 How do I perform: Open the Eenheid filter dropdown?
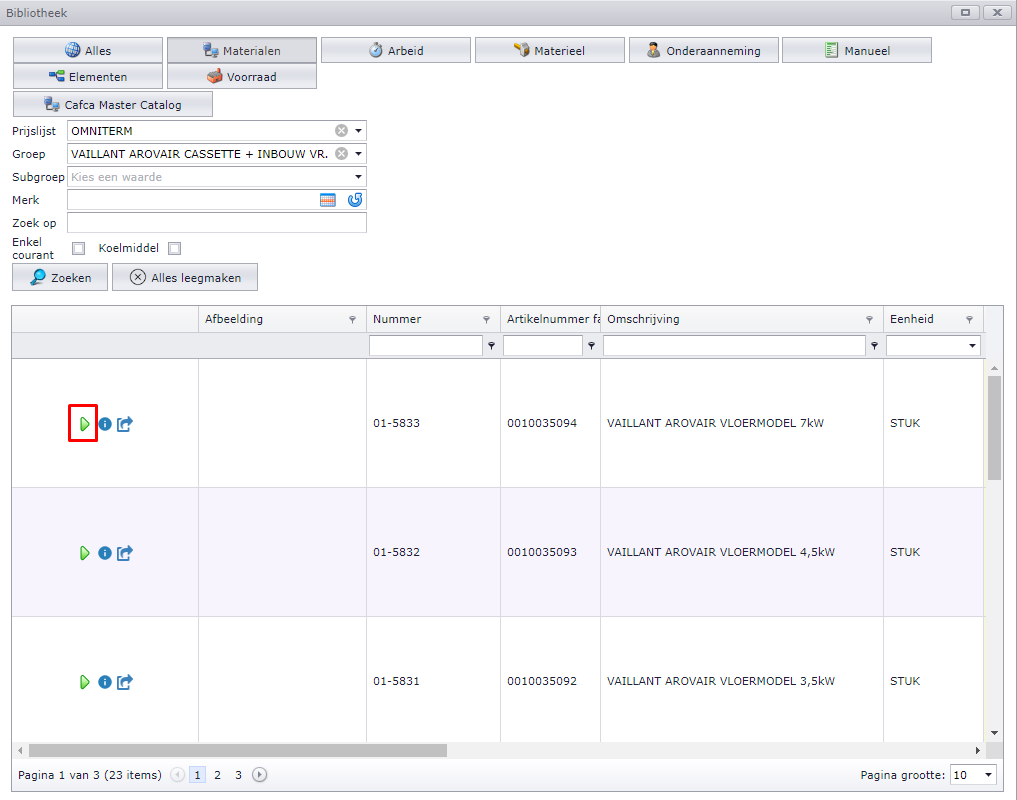972,346
